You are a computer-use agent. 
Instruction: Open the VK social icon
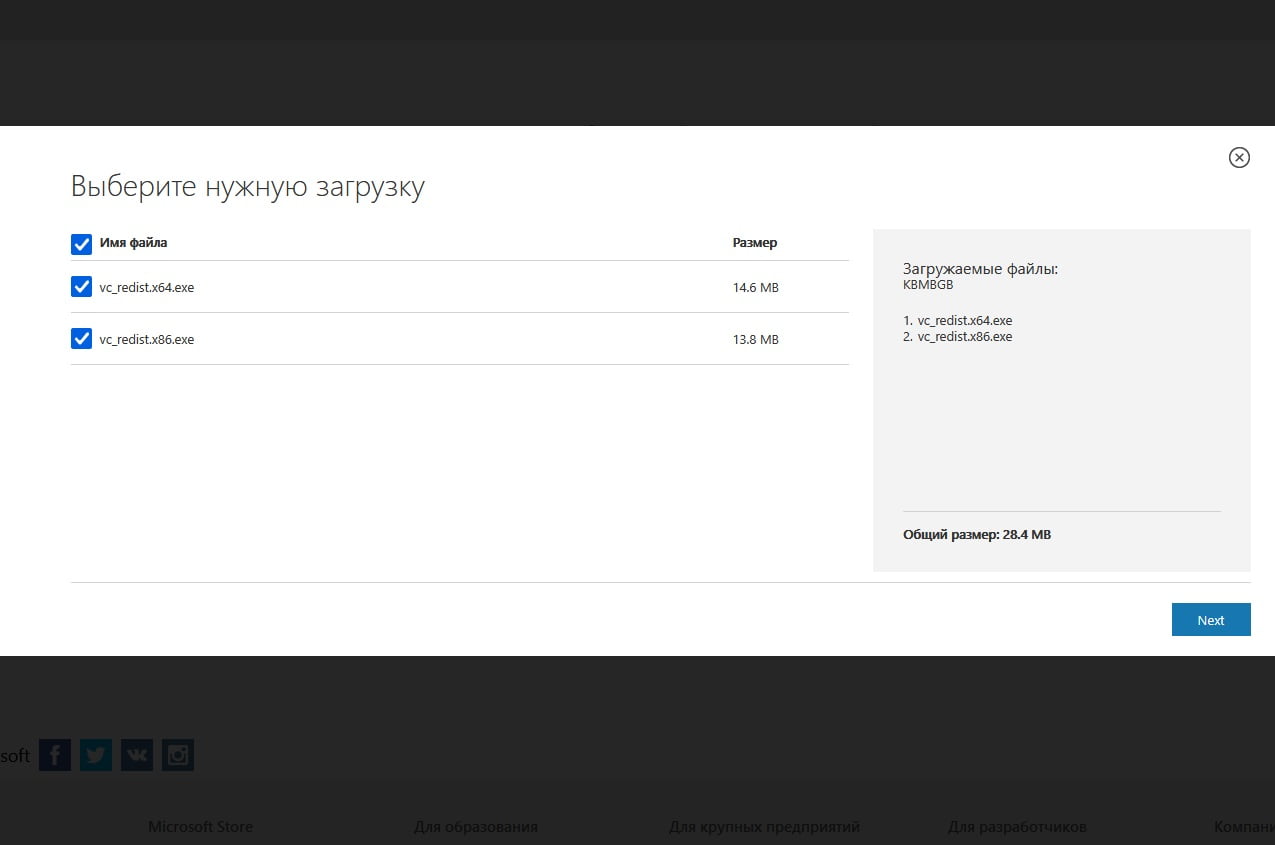[x=137, y=755]
